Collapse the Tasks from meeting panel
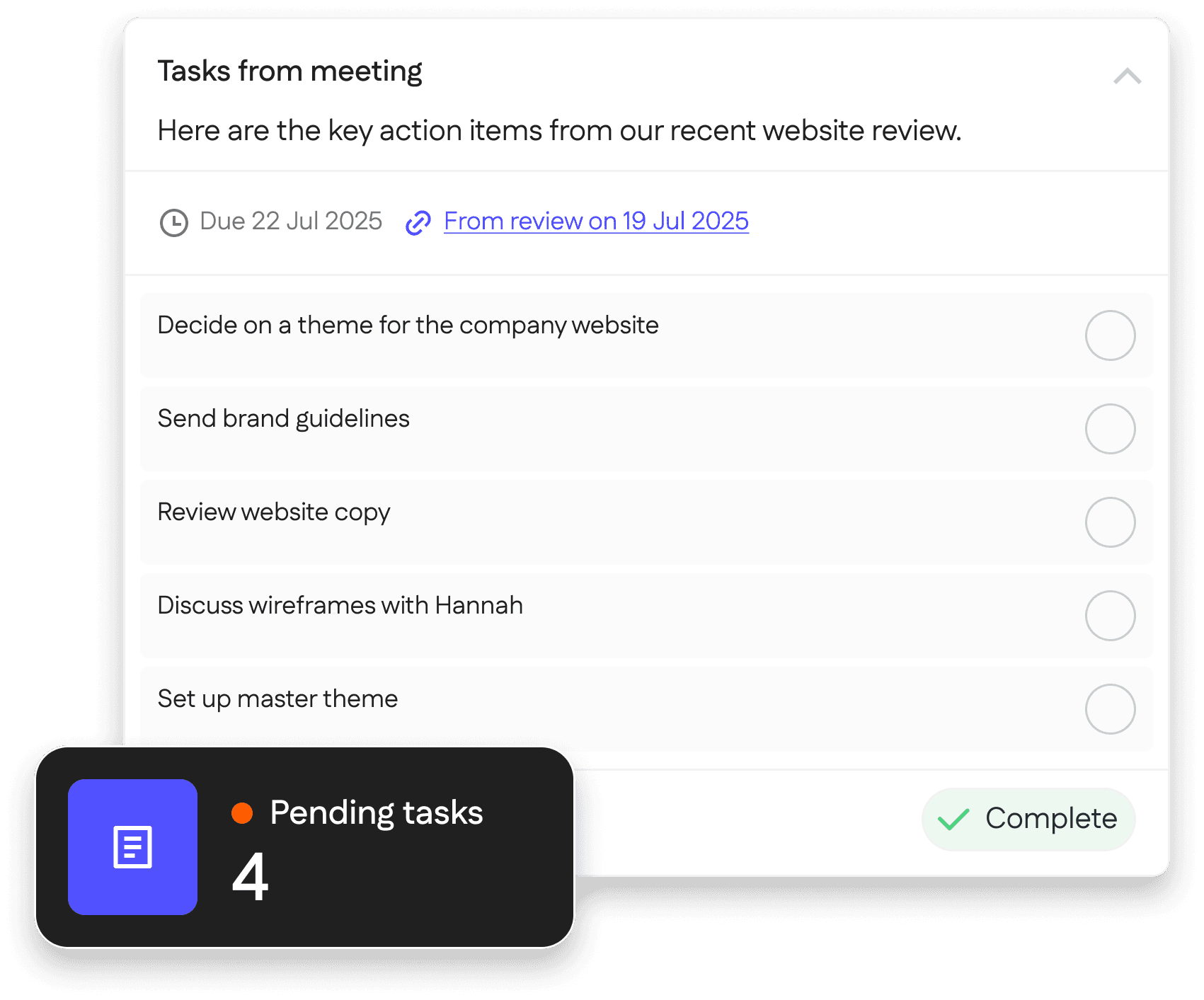 point(1127,76)
